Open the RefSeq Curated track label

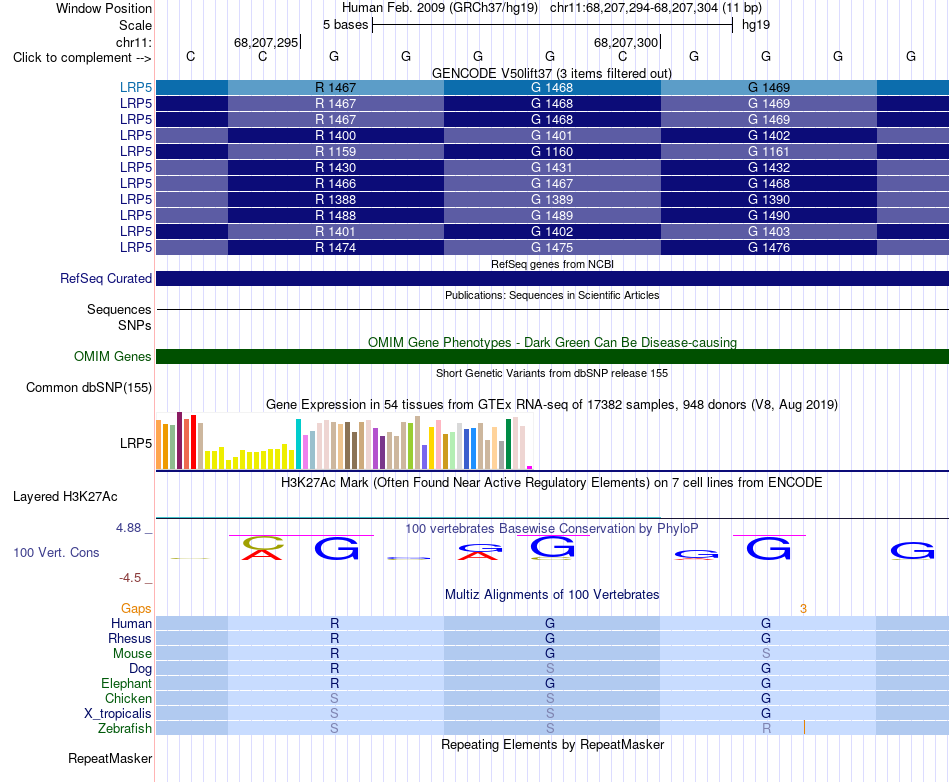[106, 279]
